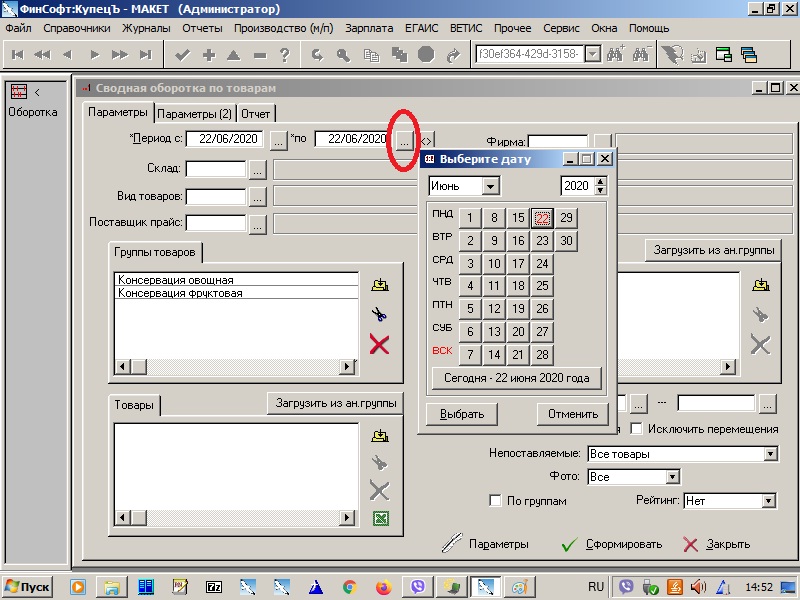Click the volume speaker tray icon
The height and width of the screenshot is (600, 800).
click(698, 587)
